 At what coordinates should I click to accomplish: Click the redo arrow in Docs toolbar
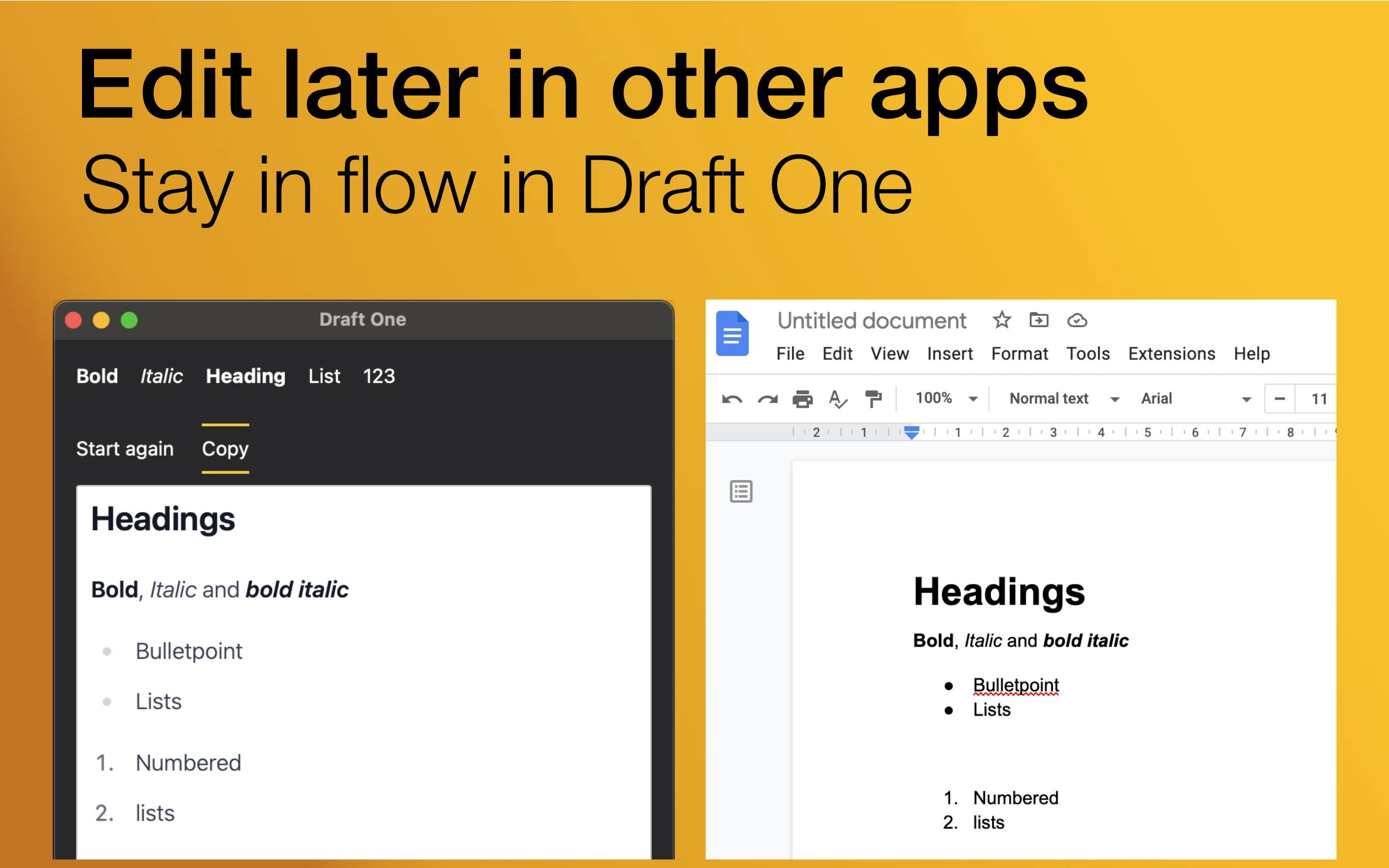[767, 399]
